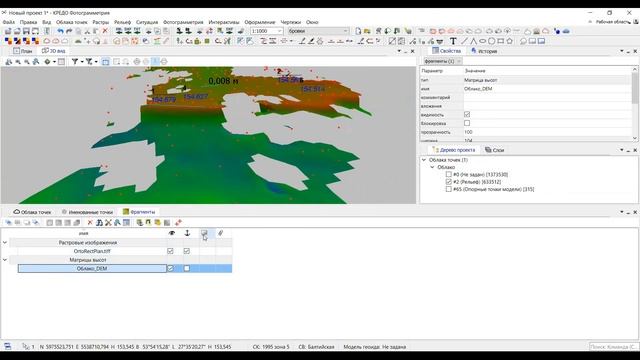Image resolution: width=640 pixels, height=360 pixels.
Task: Collapse 'Матрицы высот' group
Action: pyautogui.click(x=5, y=260)
